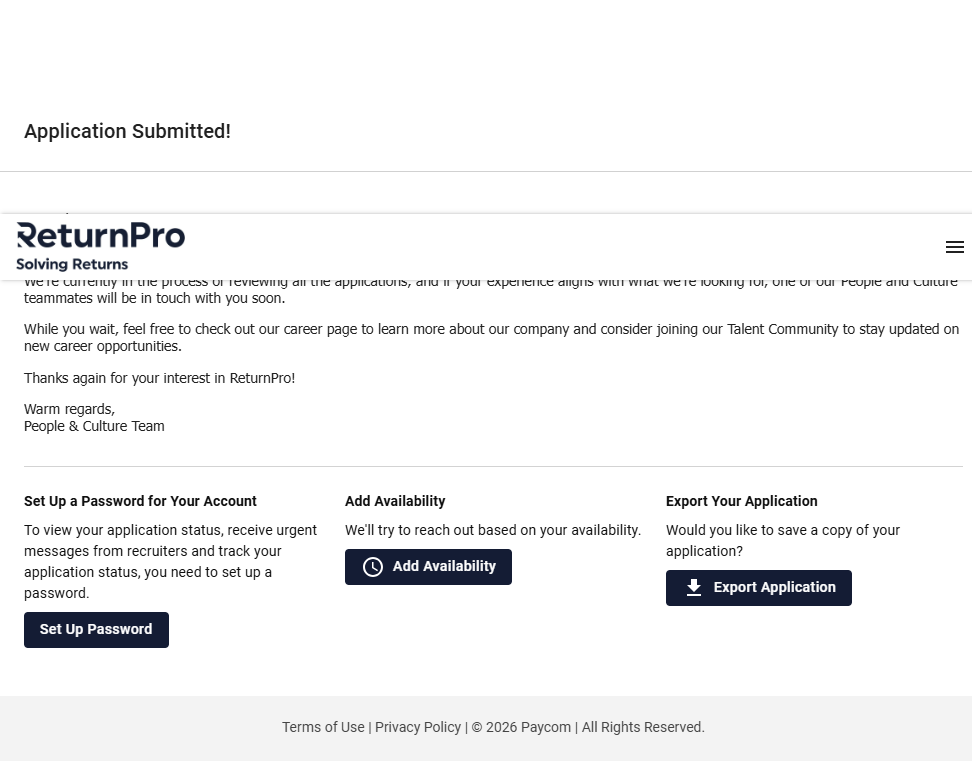Viewport: 972px width, 761px height.
Task: Click the Solving Returns tagline
Action: pyautogui.click(x=72, y=265)
